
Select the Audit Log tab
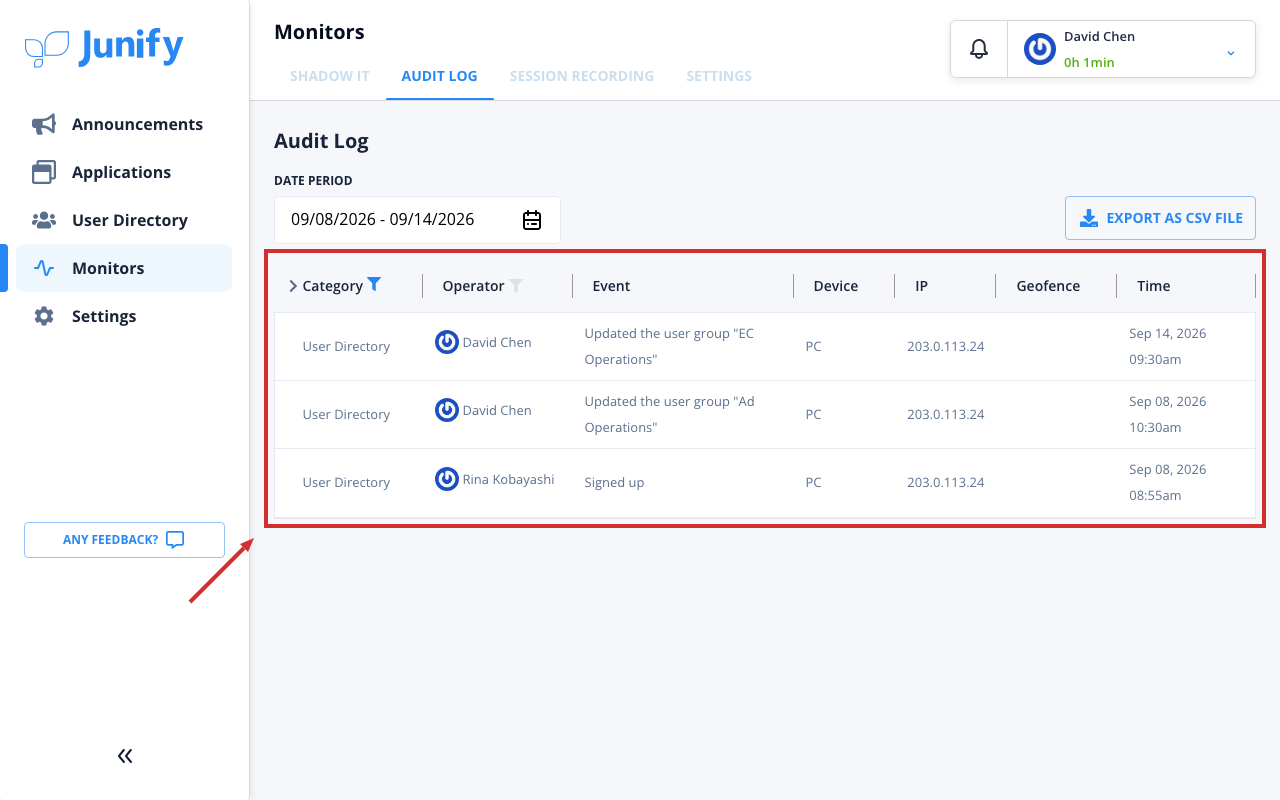click(439, 76)
